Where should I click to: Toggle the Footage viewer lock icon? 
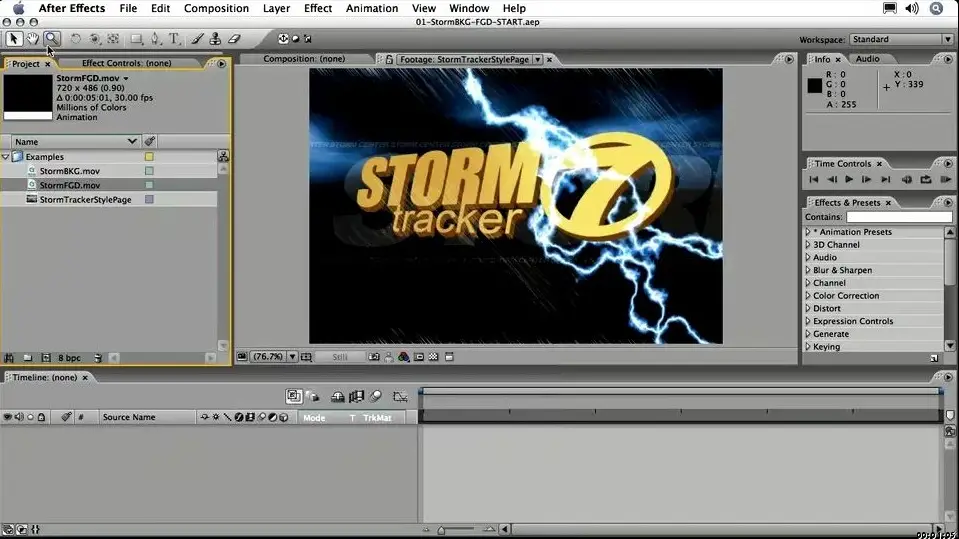coord(389,59)
